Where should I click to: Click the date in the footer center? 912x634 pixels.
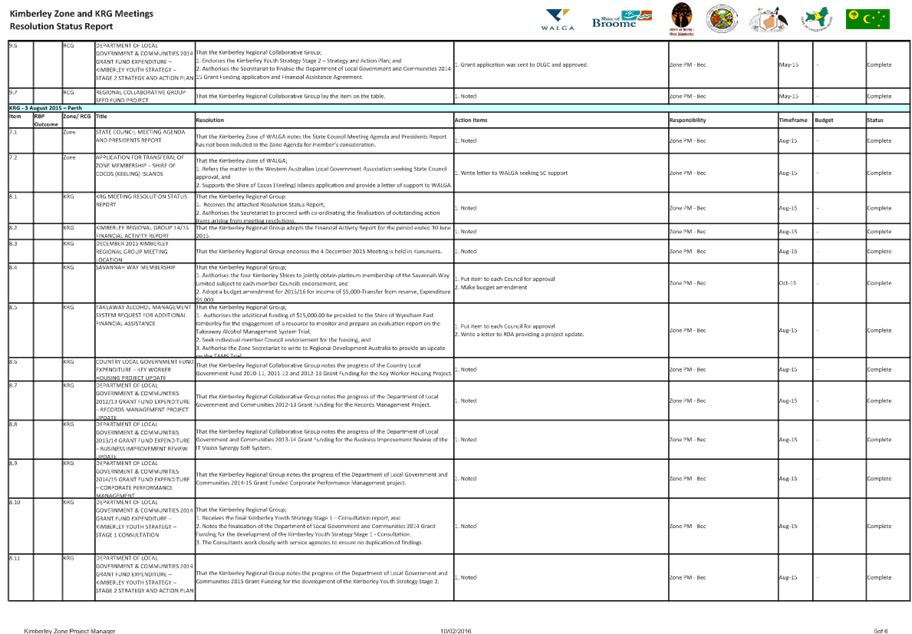(x=456, y=629)
